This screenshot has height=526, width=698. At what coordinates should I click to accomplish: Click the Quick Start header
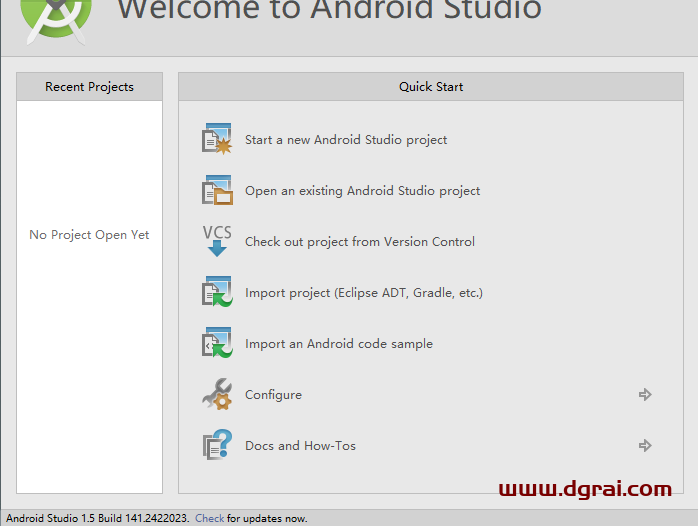(x=431, y=87)
